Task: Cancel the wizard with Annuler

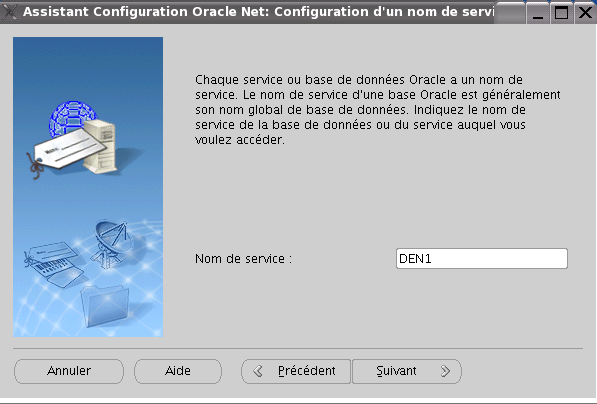Action: point(69,371)
